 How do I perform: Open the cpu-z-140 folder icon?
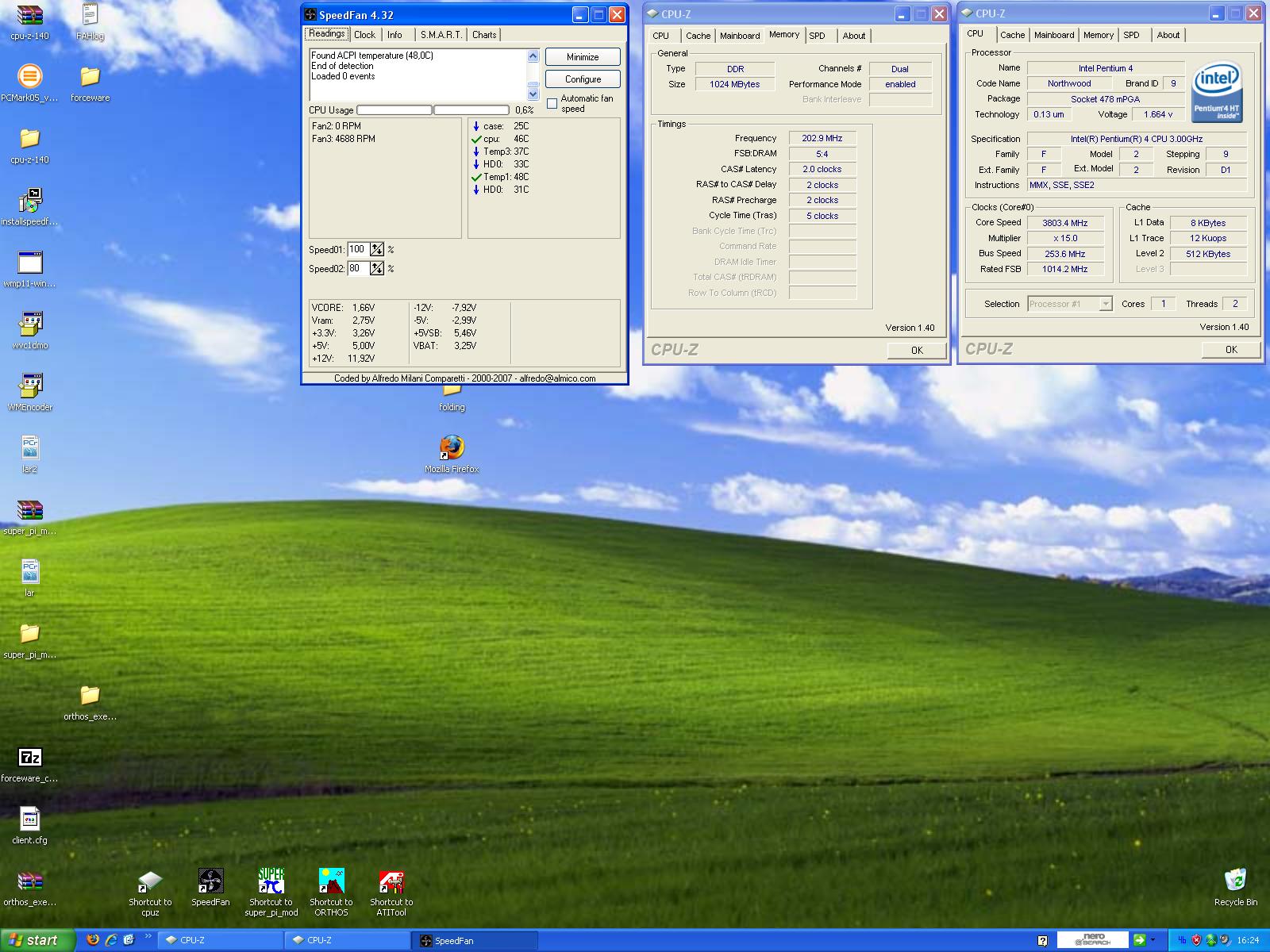[x=29, y=145]
